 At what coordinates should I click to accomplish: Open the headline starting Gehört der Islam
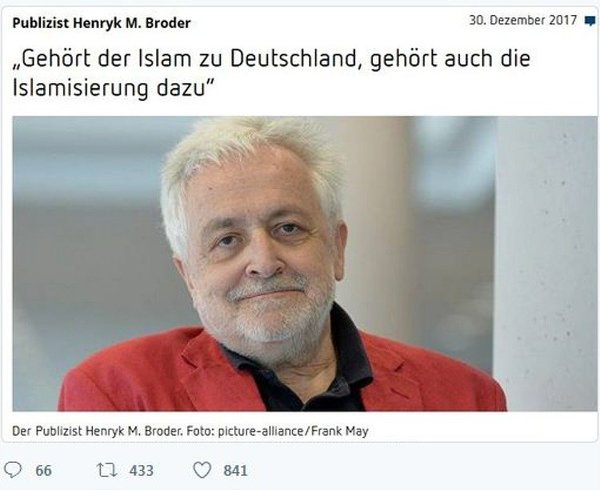pyautogui.click(x=271, y=73)
